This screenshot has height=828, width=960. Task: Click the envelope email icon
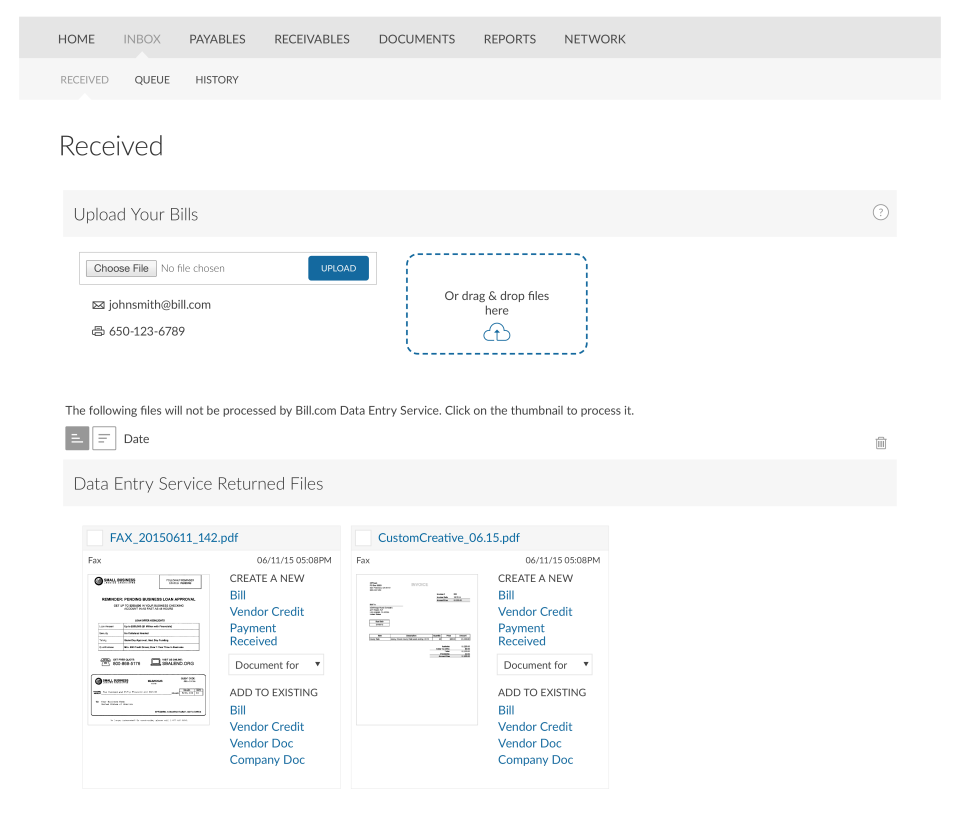[x=98, y=306]
